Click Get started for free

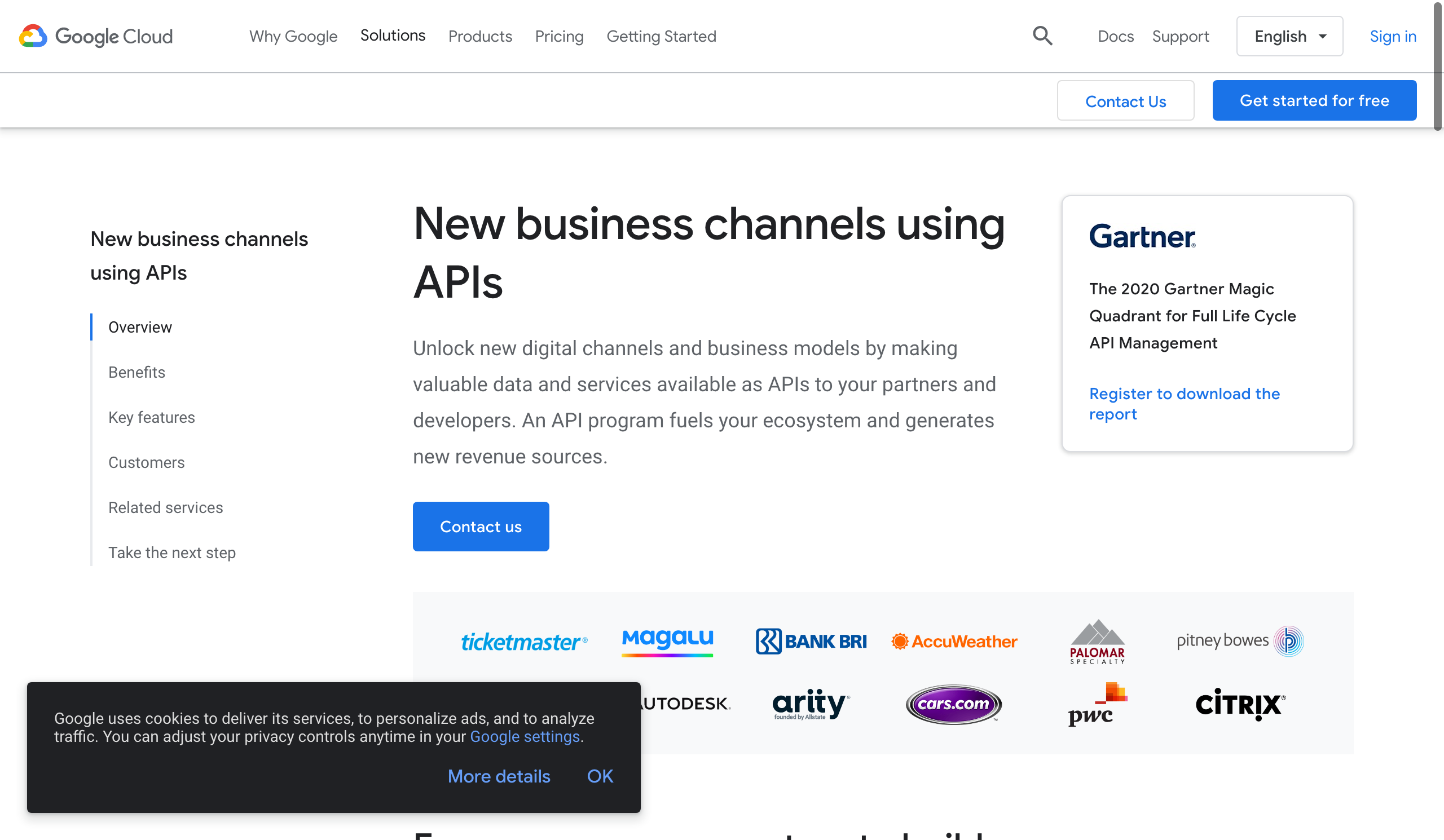point(1314,100)
